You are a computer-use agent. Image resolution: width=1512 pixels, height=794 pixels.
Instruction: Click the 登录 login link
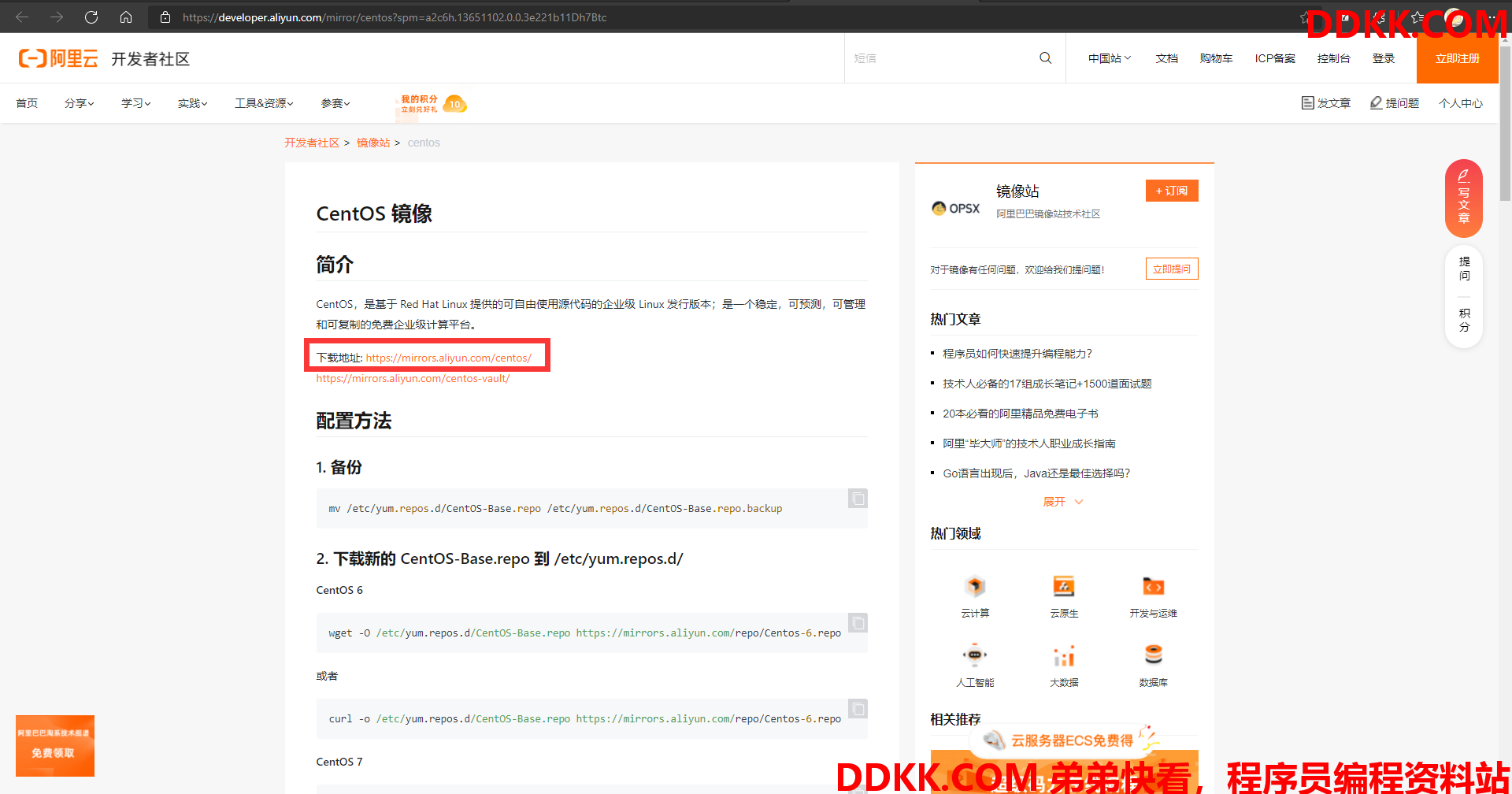(x=1384, y=58)
